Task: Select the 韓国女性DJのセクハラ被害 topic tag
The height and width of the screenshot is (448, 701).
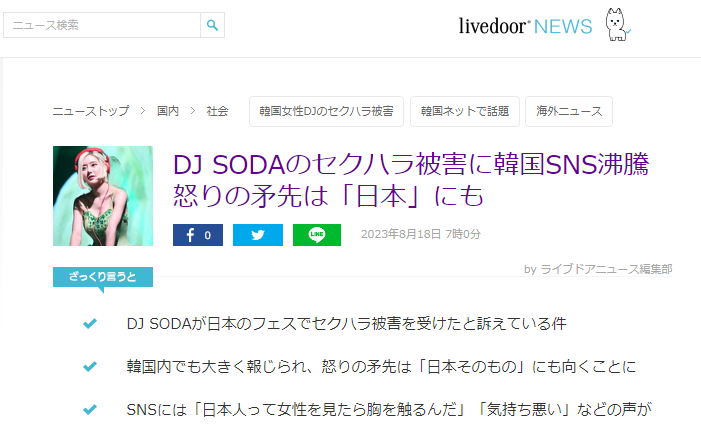Action: 326,111
